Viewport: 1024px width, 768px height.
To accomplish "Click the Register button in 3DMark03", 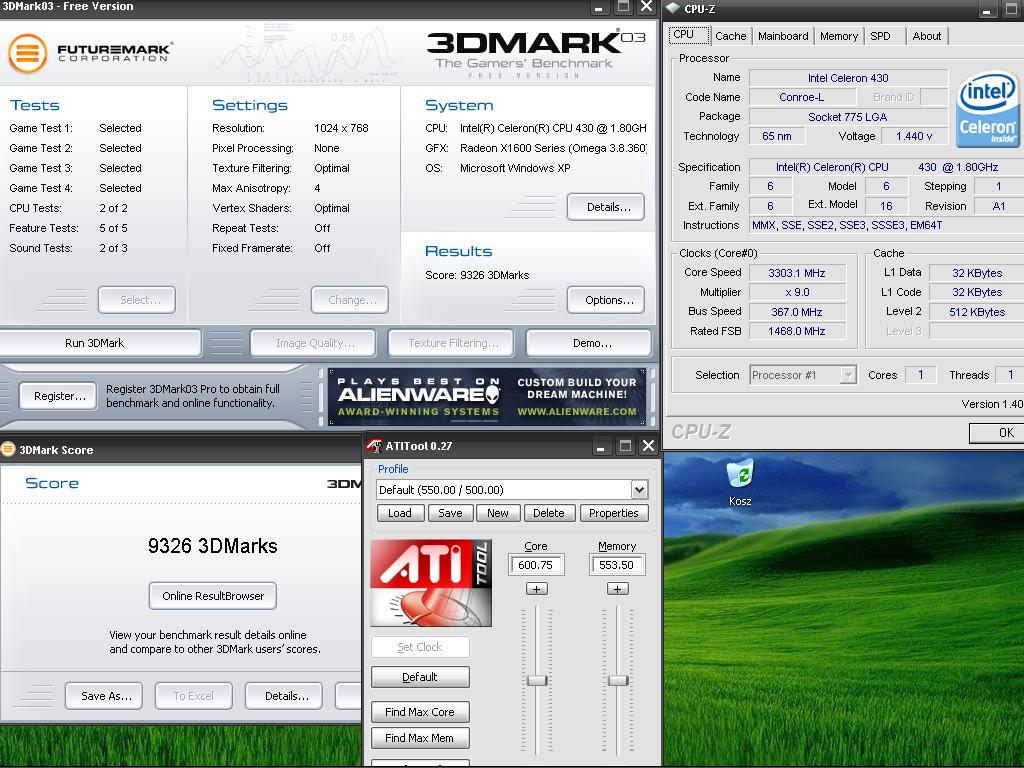I will point(59,396).
